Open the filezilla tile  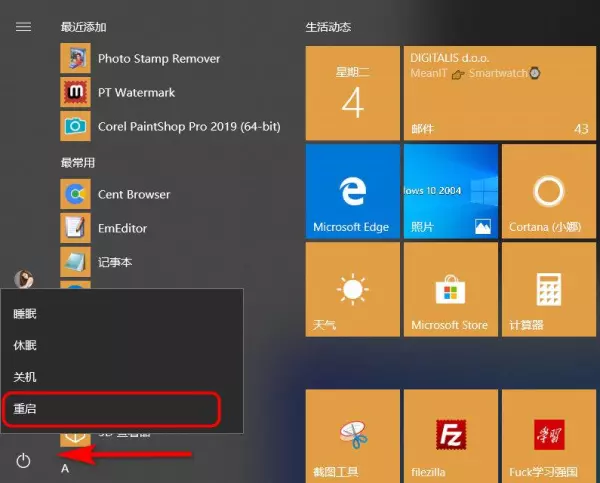coord(451,436)
